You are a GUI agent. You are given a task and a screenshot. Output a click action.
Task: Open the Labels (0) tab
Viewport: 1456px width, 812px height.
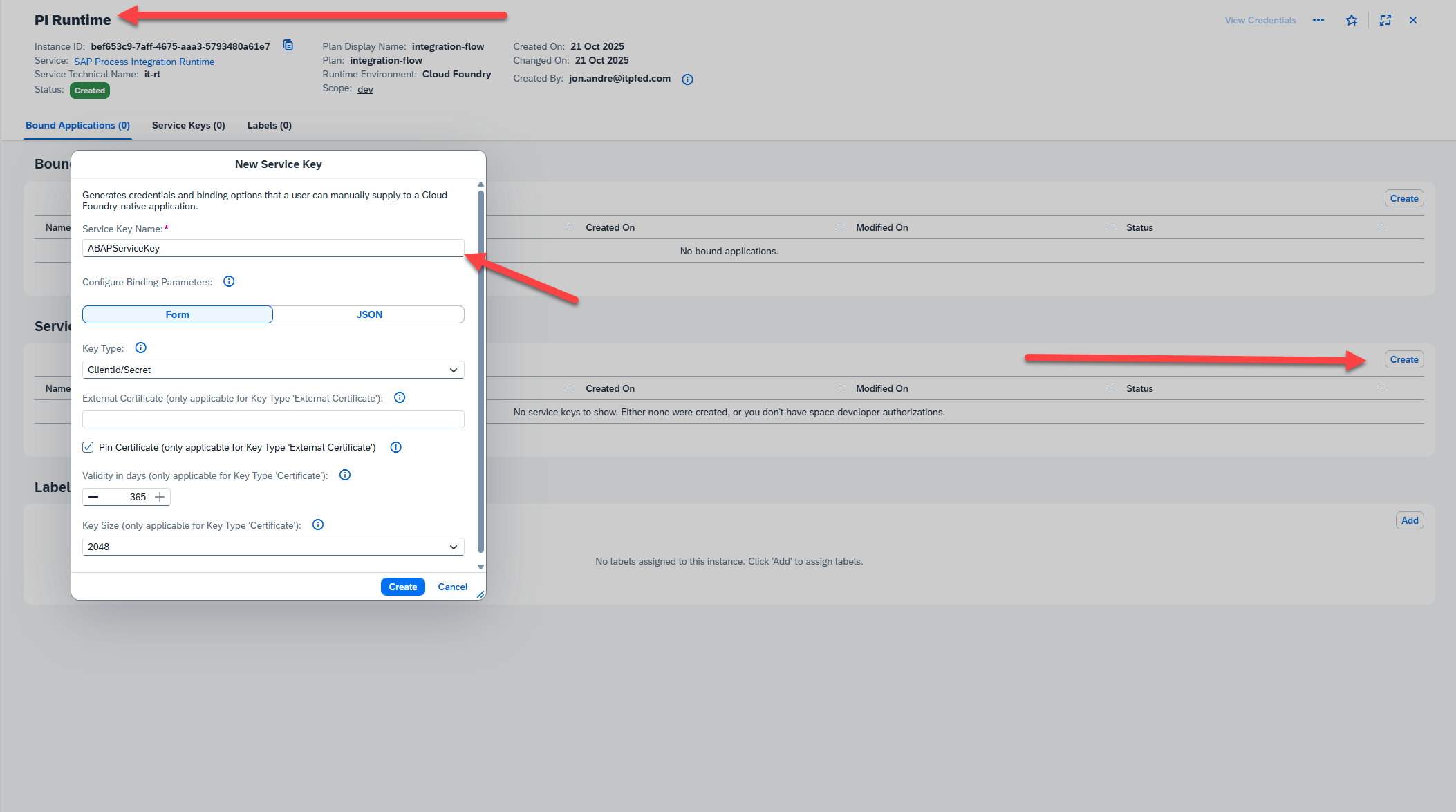tap(269, 125)
